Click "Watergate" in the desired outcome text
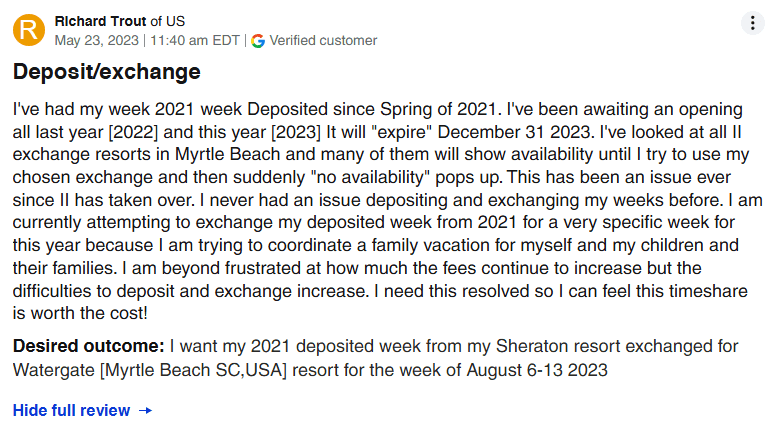The height and width of the screenshot is (430, 778). pos(56,372)
